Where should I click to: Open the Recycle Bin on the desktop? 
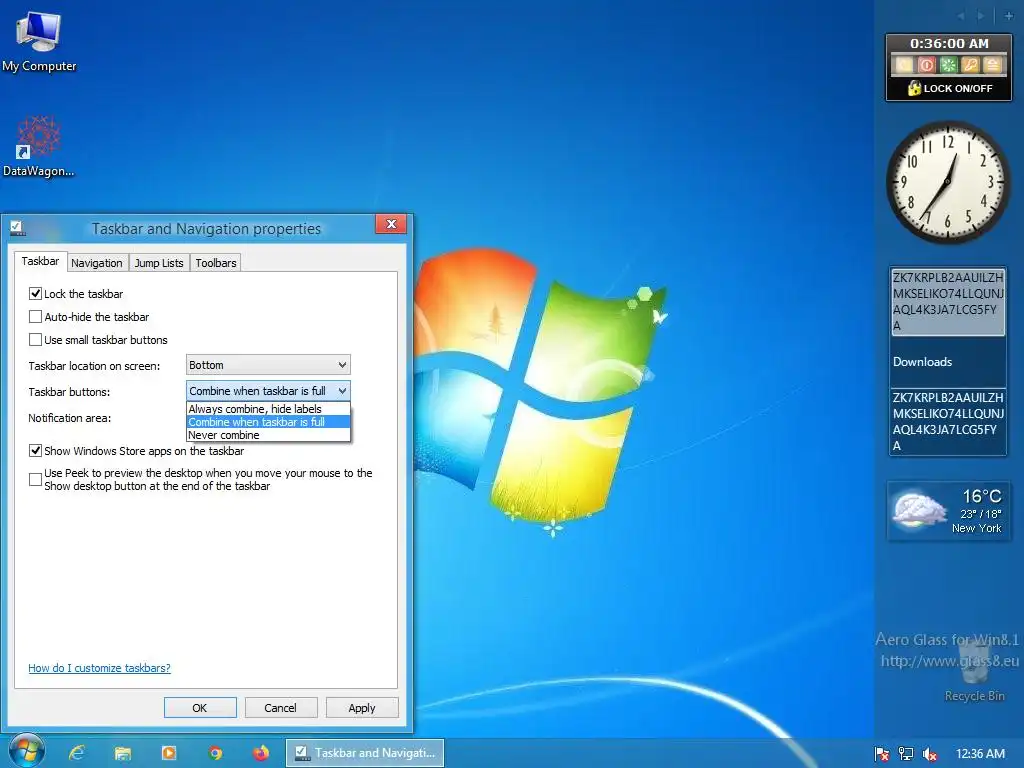(x=974, y=669)
